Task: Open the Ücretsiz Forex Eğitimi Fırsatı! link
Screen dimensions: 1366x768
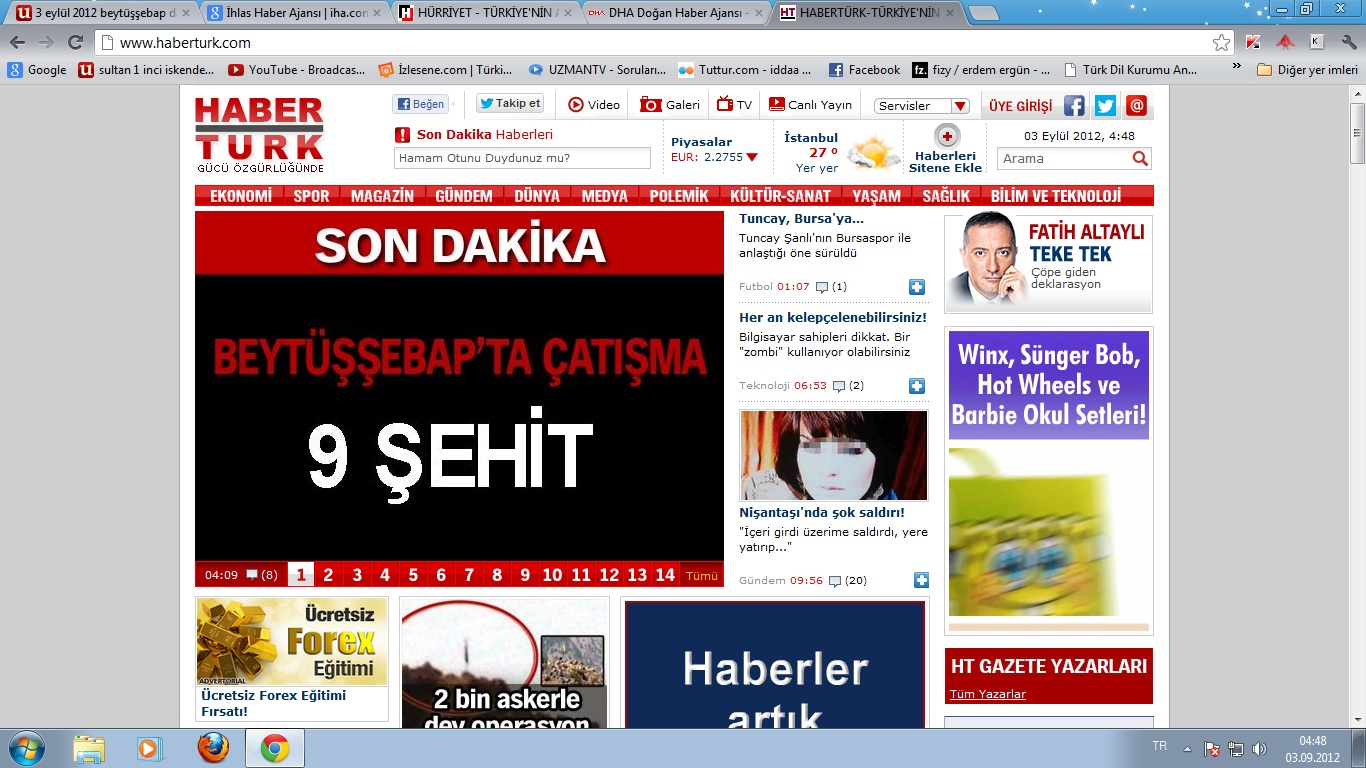Action: [x=273, y=703]
